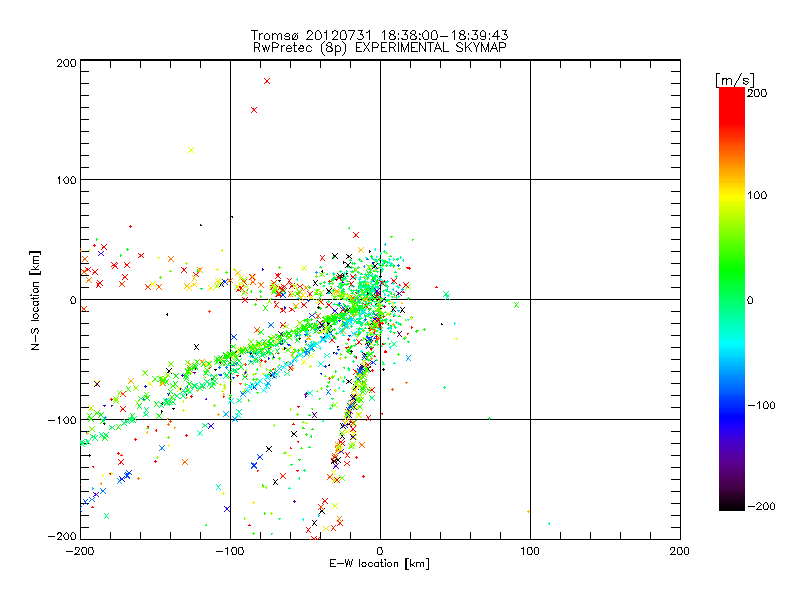The width and height of the screenshot is (800, 600).
Task: Click the "-200" tick label on N-S axis
Action: click(x=62, y=536)
